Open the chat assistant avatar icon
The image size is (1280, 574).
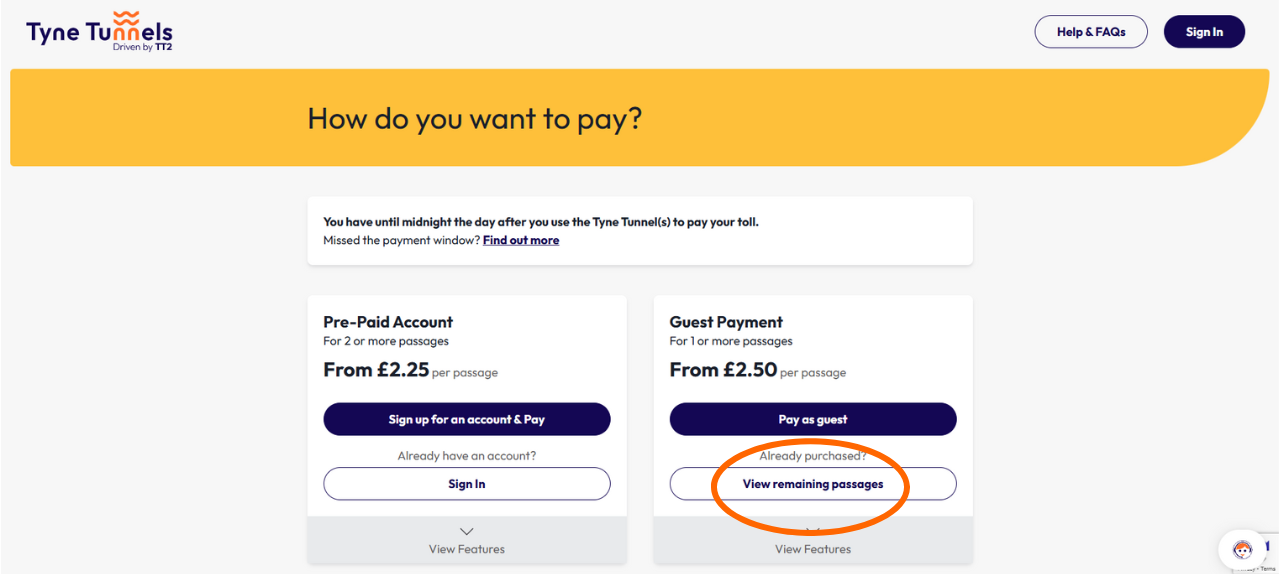1242,549
